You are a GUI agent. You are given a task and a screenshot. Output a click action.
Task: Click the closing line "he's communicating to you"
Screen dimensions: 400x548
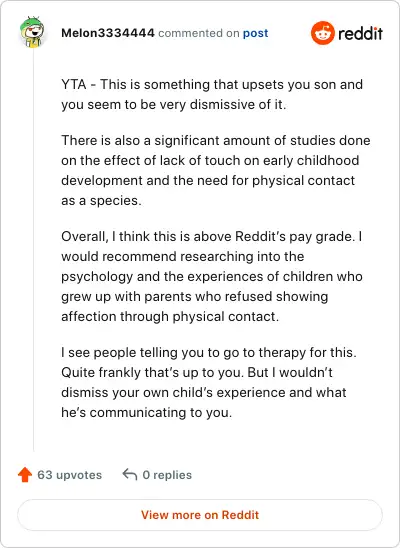coord(146,413)
